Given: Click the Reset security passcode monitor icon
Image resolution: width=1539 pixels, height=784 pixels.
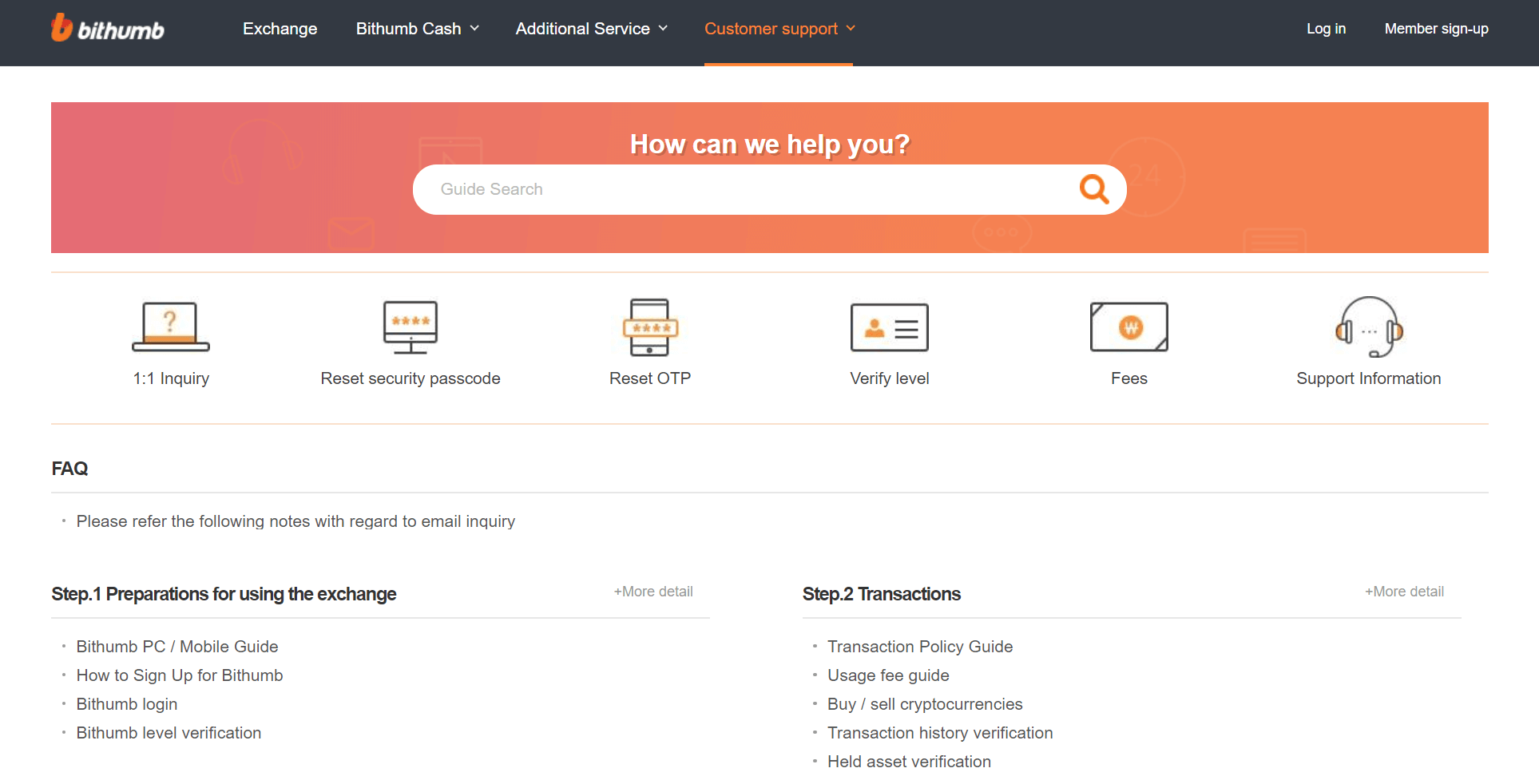Looking at the screenshot, I should tap(411, 327).
